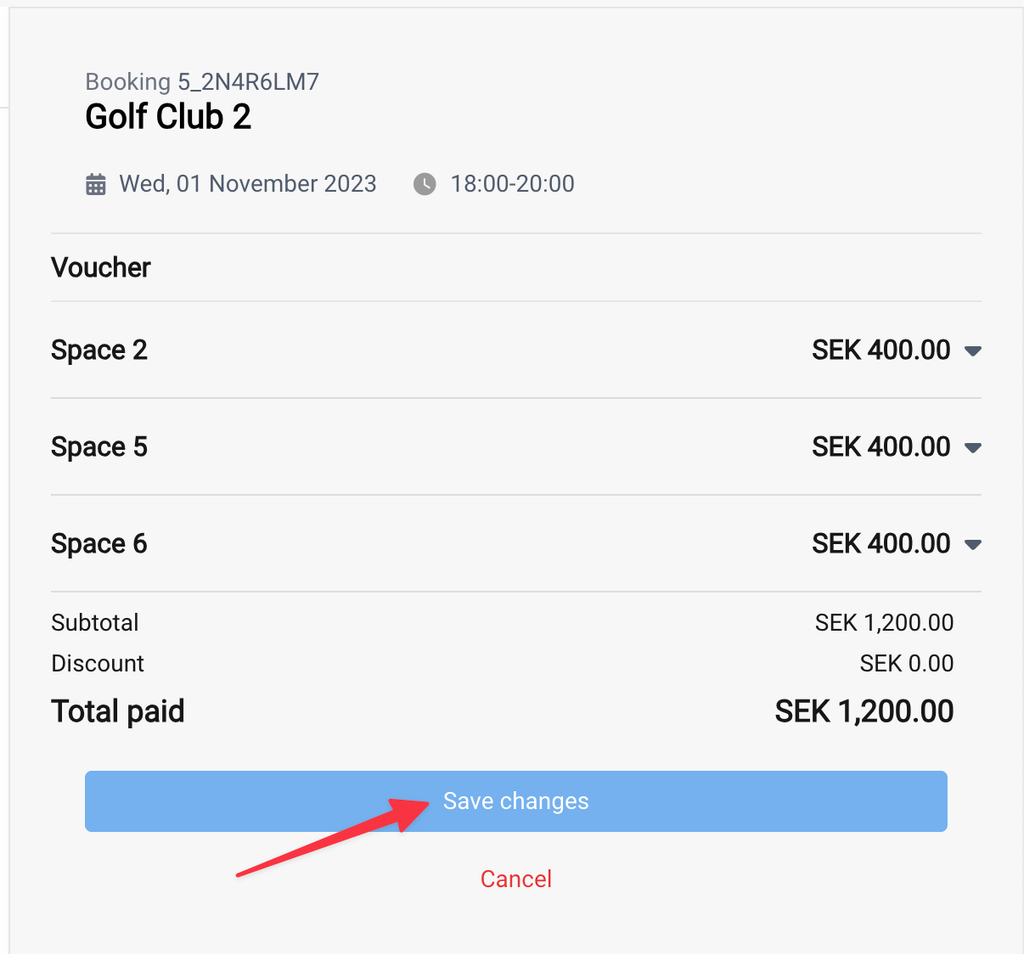The height and width of the screenshot is (954, 1024).
Task: Click the calendar icon beside the date
Action: pyautogui.click(x=96, y=184)
